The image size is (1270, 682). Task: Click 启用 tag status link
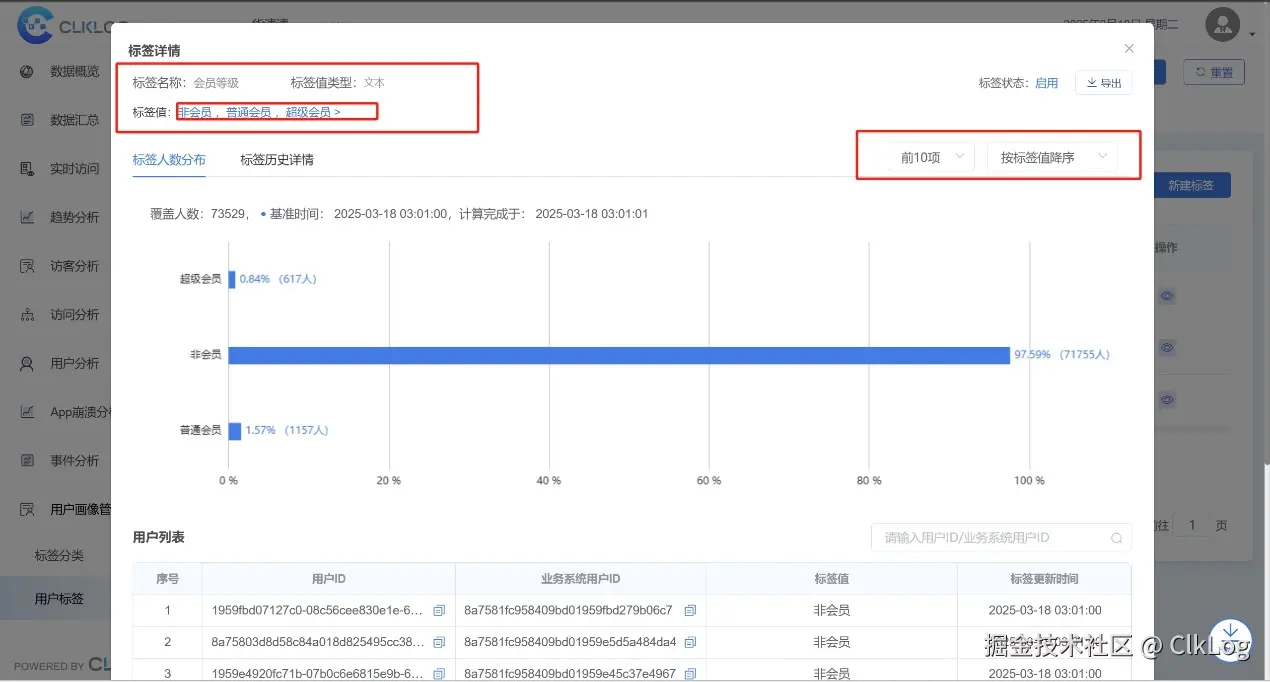[x=1046, y=83]
